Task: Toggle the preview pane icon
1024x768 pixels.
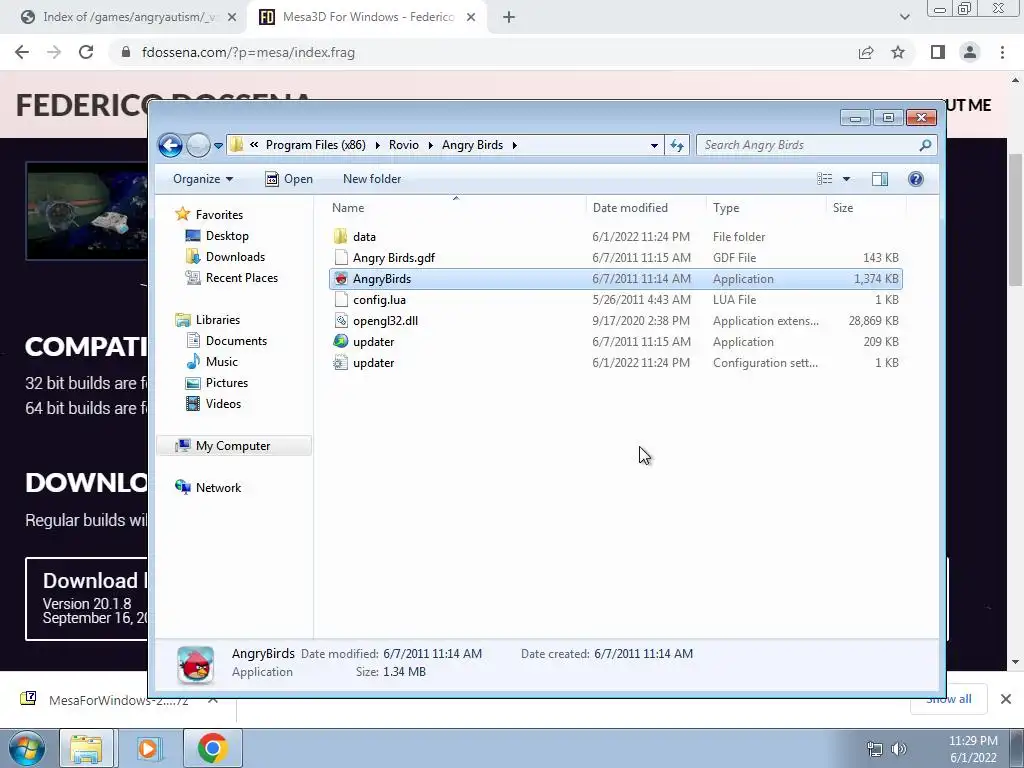Action: [x=880, y=179]
